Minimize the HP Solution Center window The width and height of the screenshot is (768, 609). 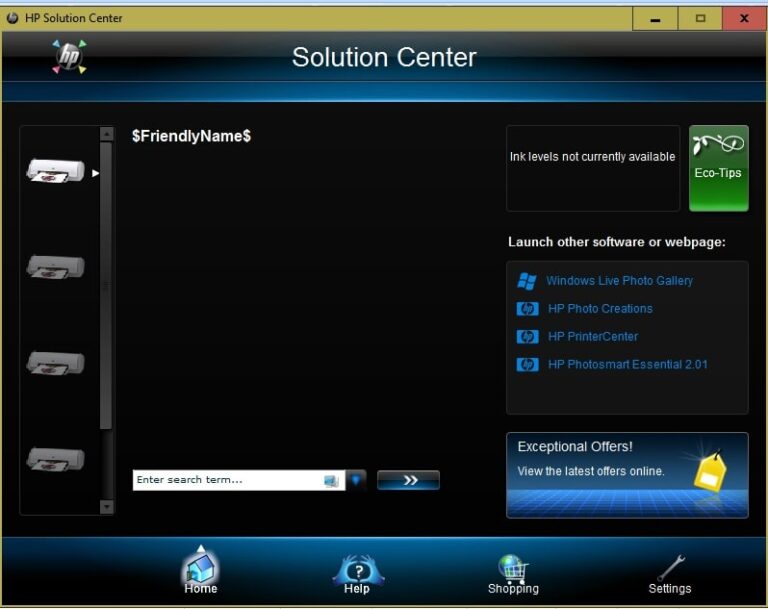coord(655,19)
